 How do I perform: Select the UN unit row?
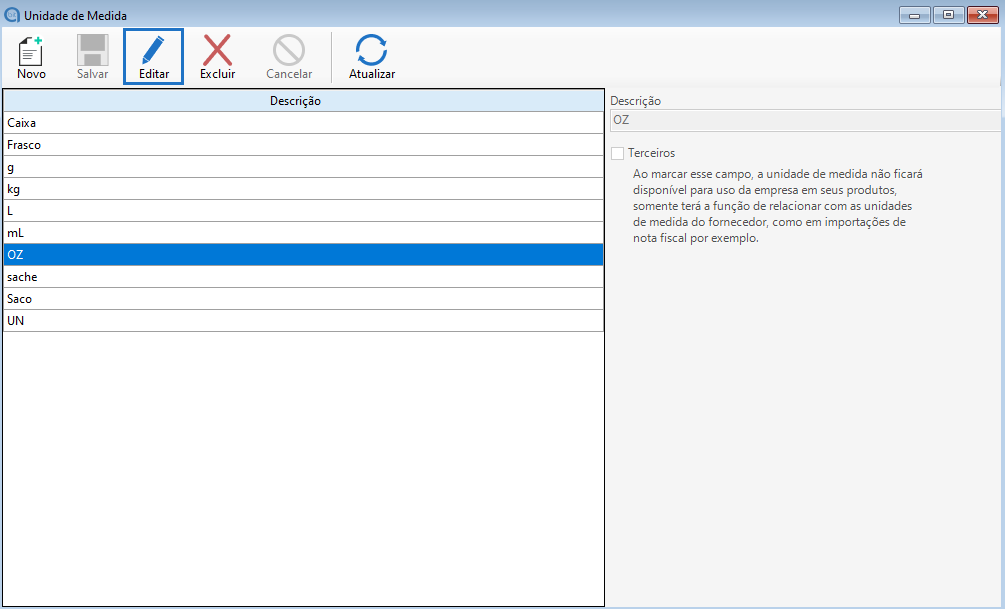pos(303,321)
